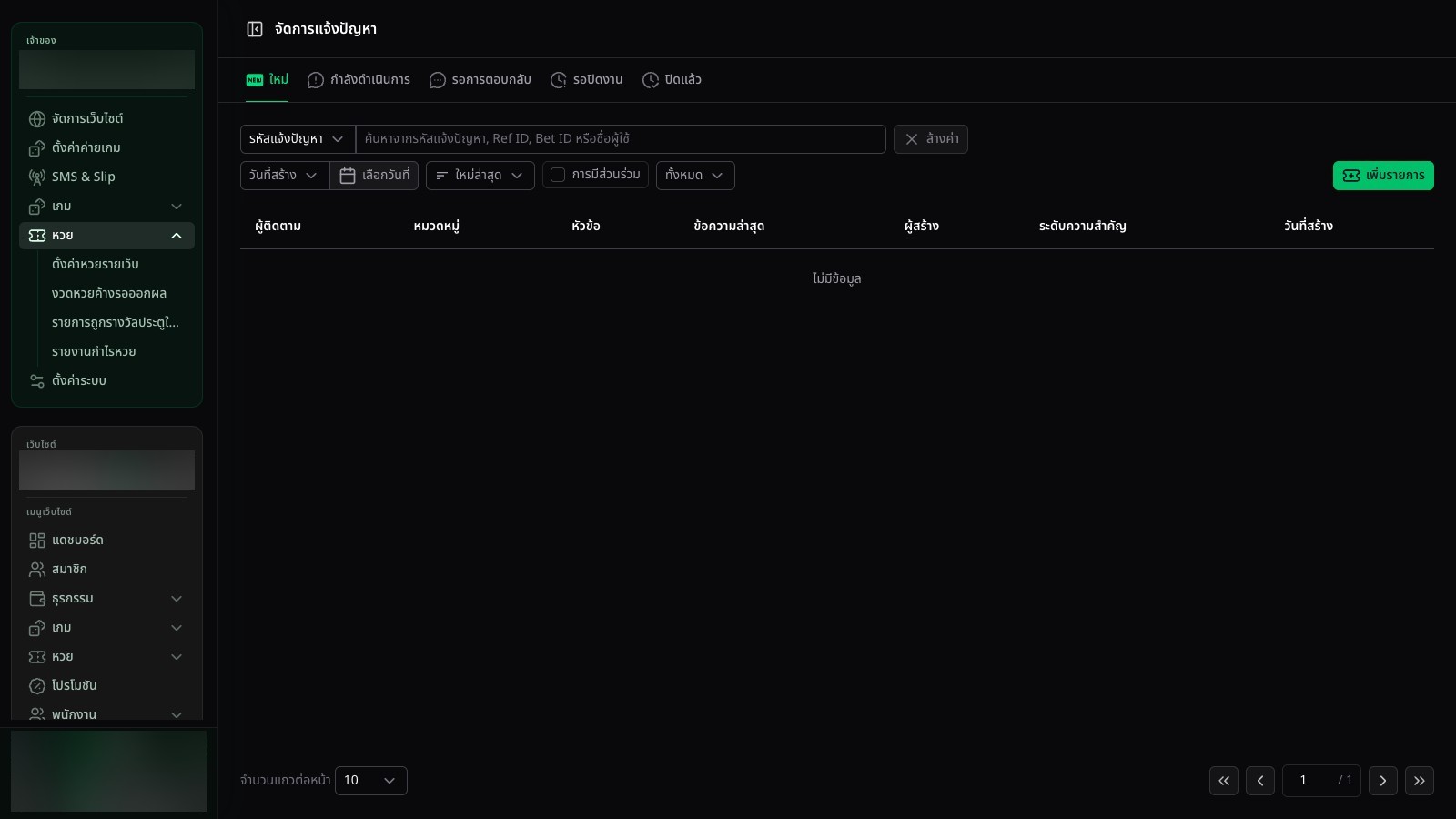Toggle the การมีส่วนร่วม checkbox
The width and height of the screenshot is (1456, 819).
coord(558,175)
